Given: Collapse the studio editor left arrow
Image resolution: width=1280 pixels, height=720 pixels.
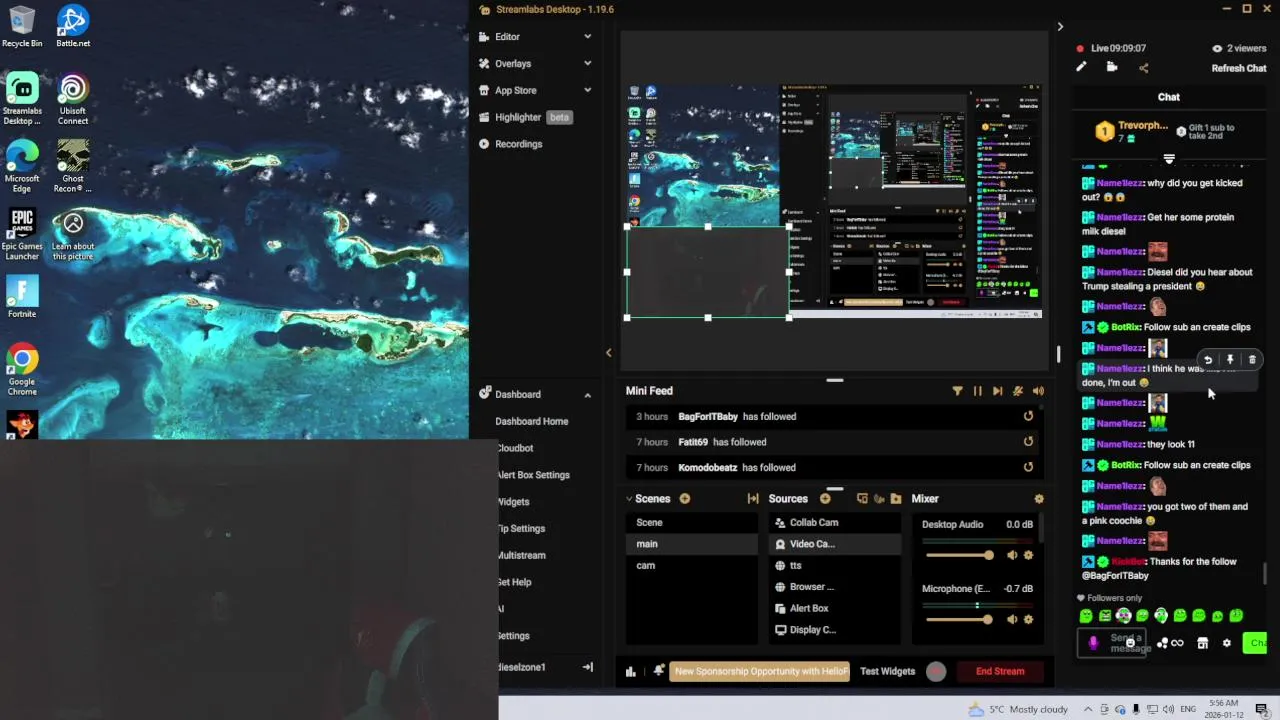Looking at the screenshot, I should (608, 352).
